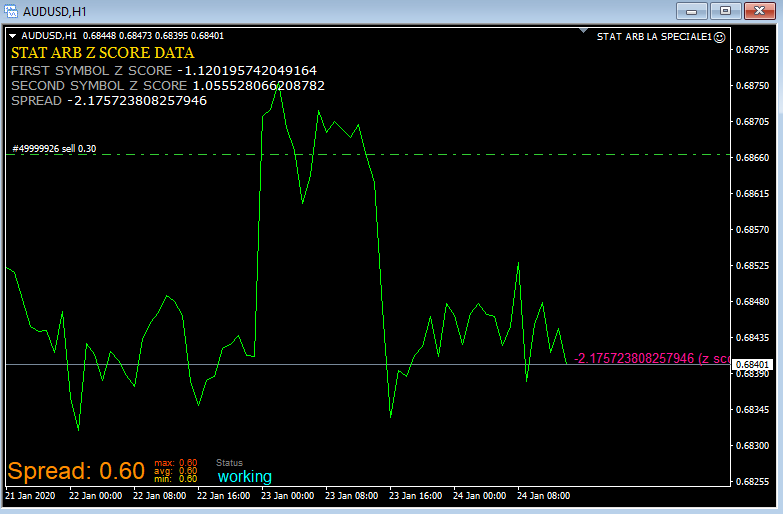783x514 pixels.
Task: Click the Status label above working
Action: [229, 463]
